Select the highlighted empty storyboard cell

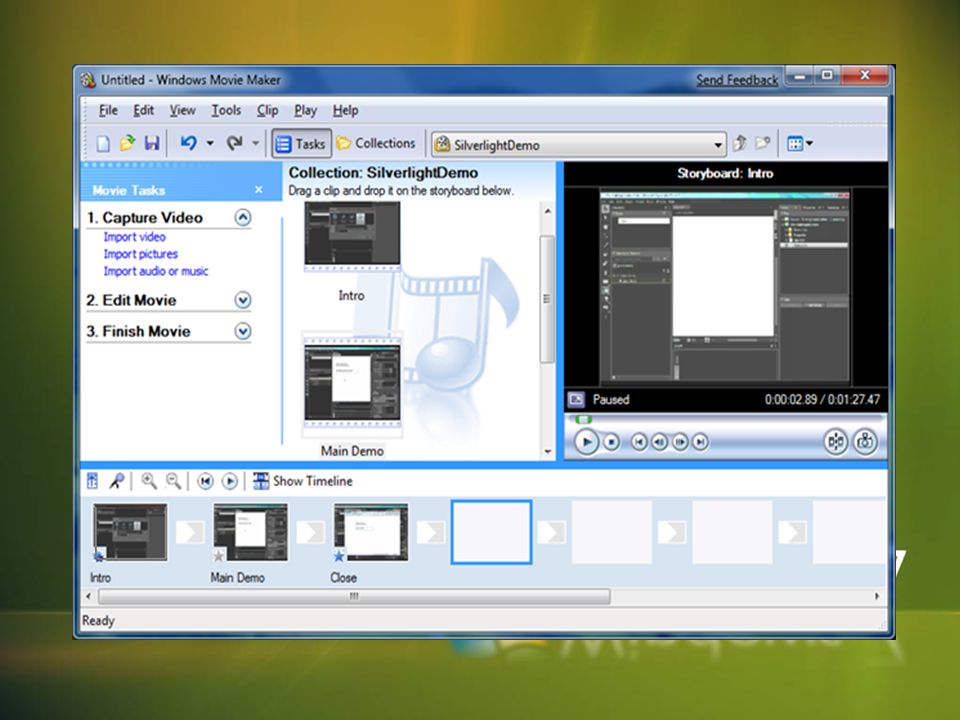tap(491, 532)
